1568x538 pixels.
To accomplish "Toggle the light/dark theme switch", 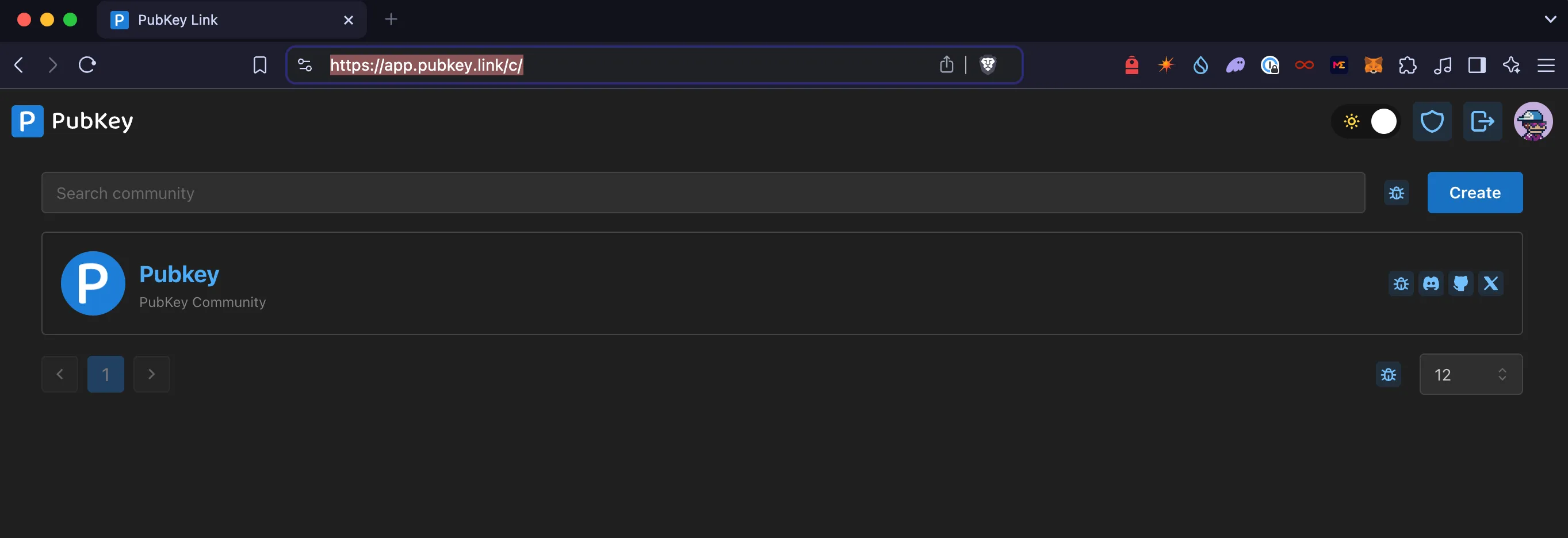I will 1368,121.
